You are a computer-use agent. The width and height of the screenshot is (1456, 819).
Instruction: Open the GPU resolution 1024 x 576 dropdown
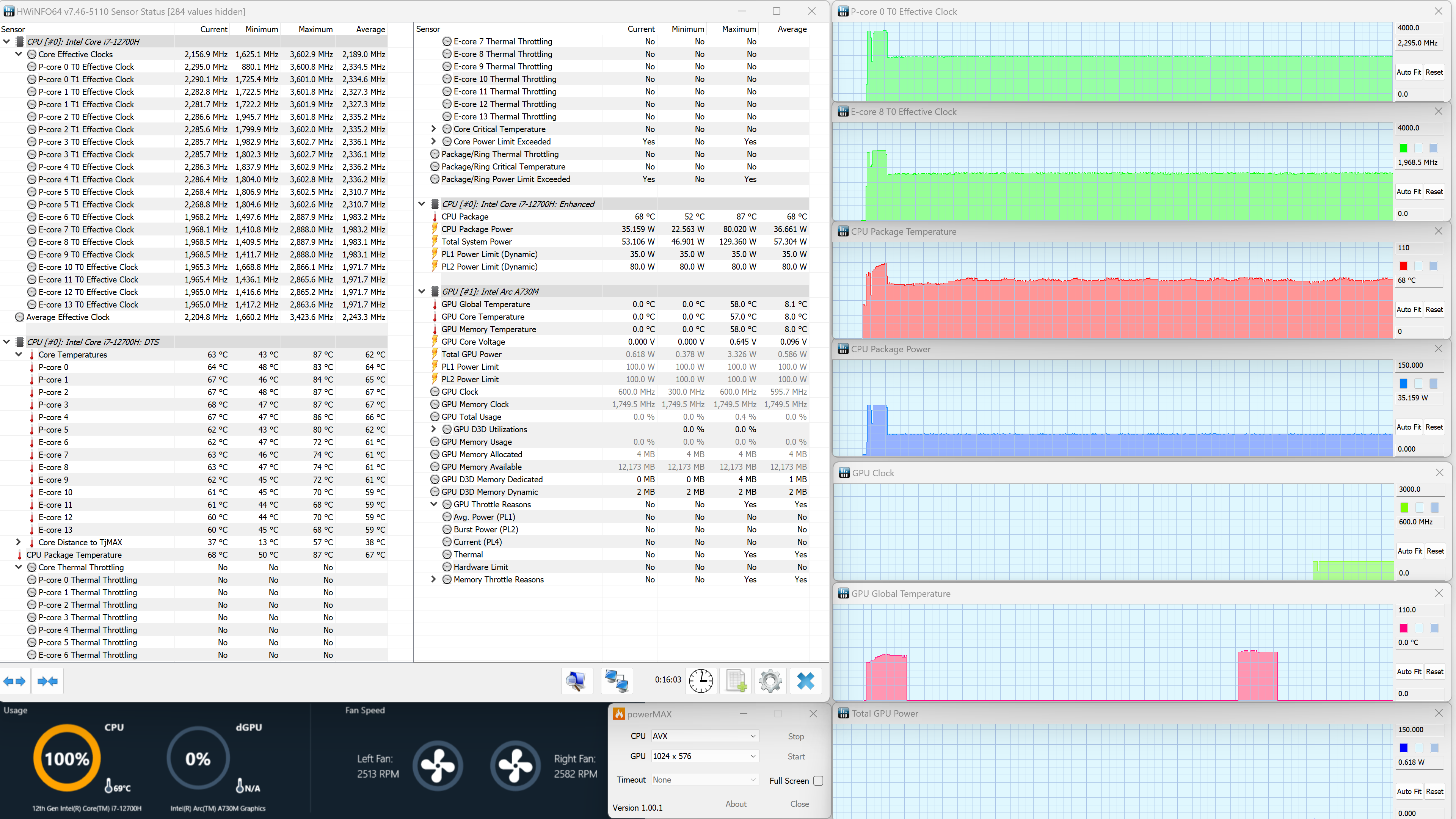tap(704, 756)
